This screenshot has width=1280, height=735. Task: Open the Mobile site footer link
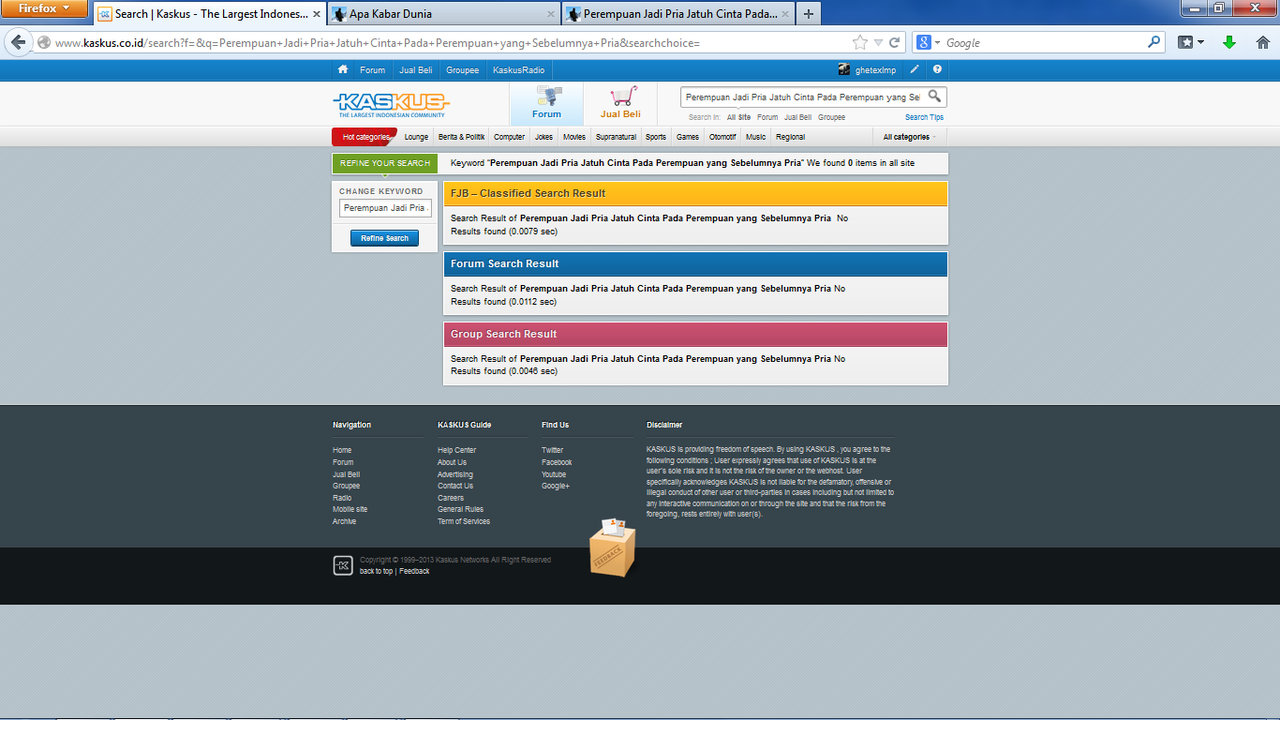point(350,509)
